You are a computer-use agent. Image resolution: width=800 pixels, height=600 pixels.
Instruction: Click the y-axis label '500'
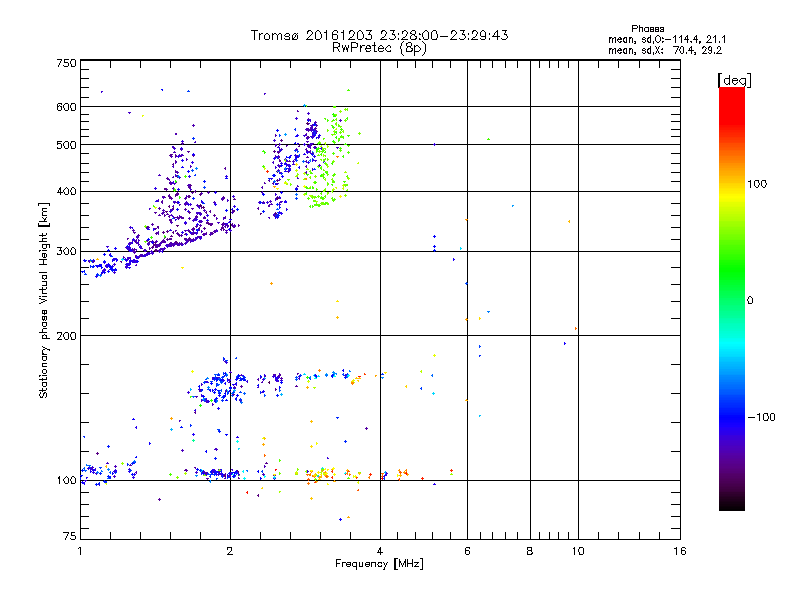(66, 145)
